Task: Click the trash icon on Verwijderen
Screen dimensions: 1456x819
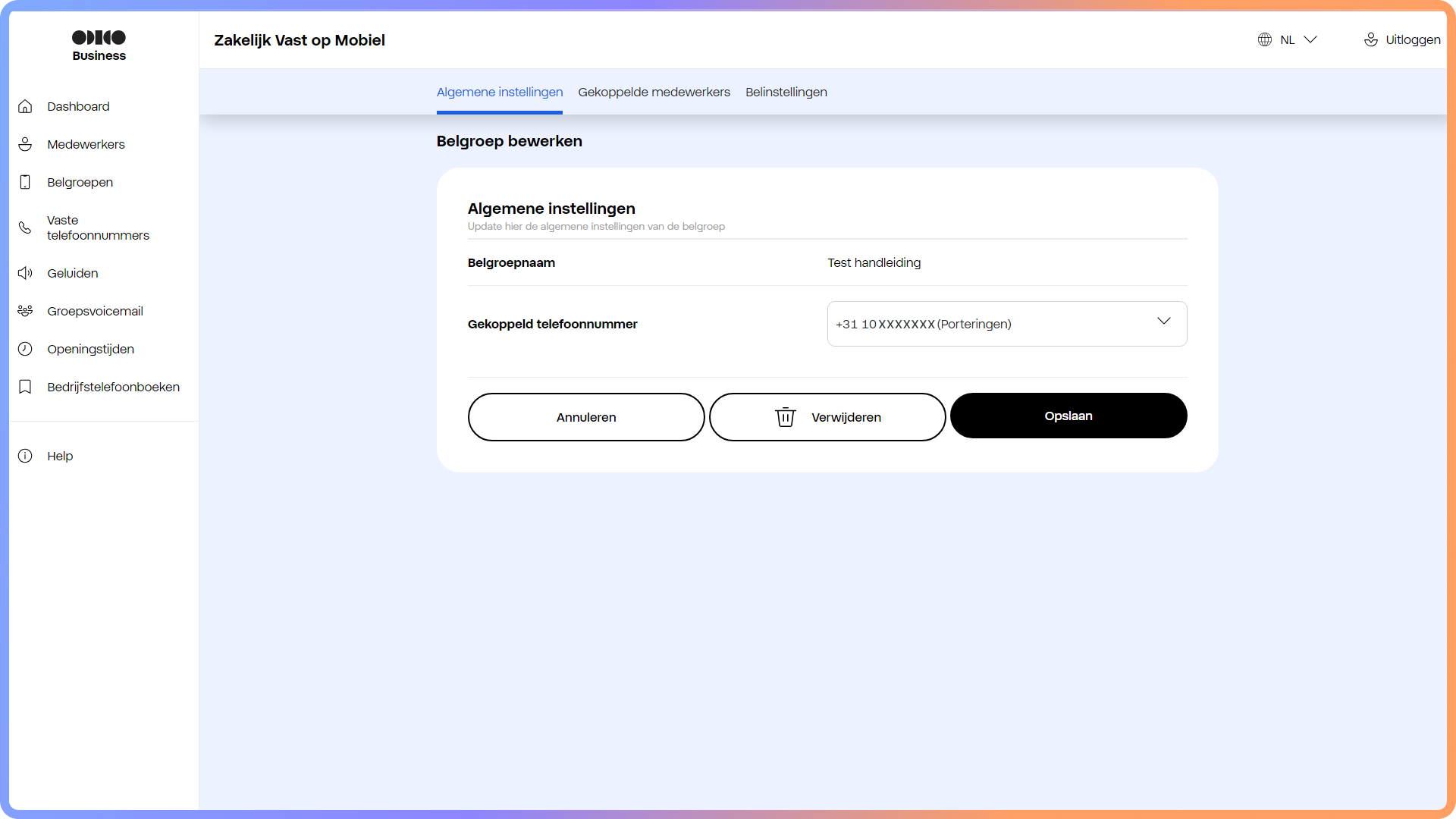Action: 785,417
